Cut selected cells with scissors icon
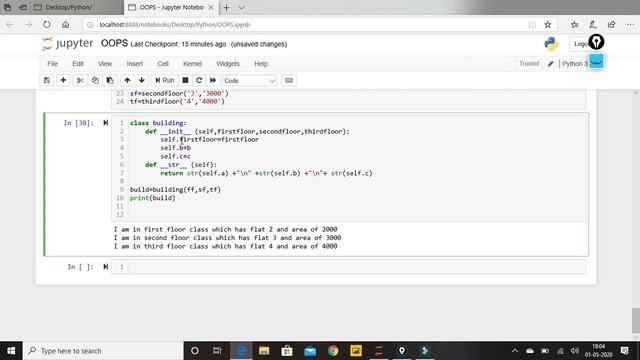 click(x=80, y=80)
